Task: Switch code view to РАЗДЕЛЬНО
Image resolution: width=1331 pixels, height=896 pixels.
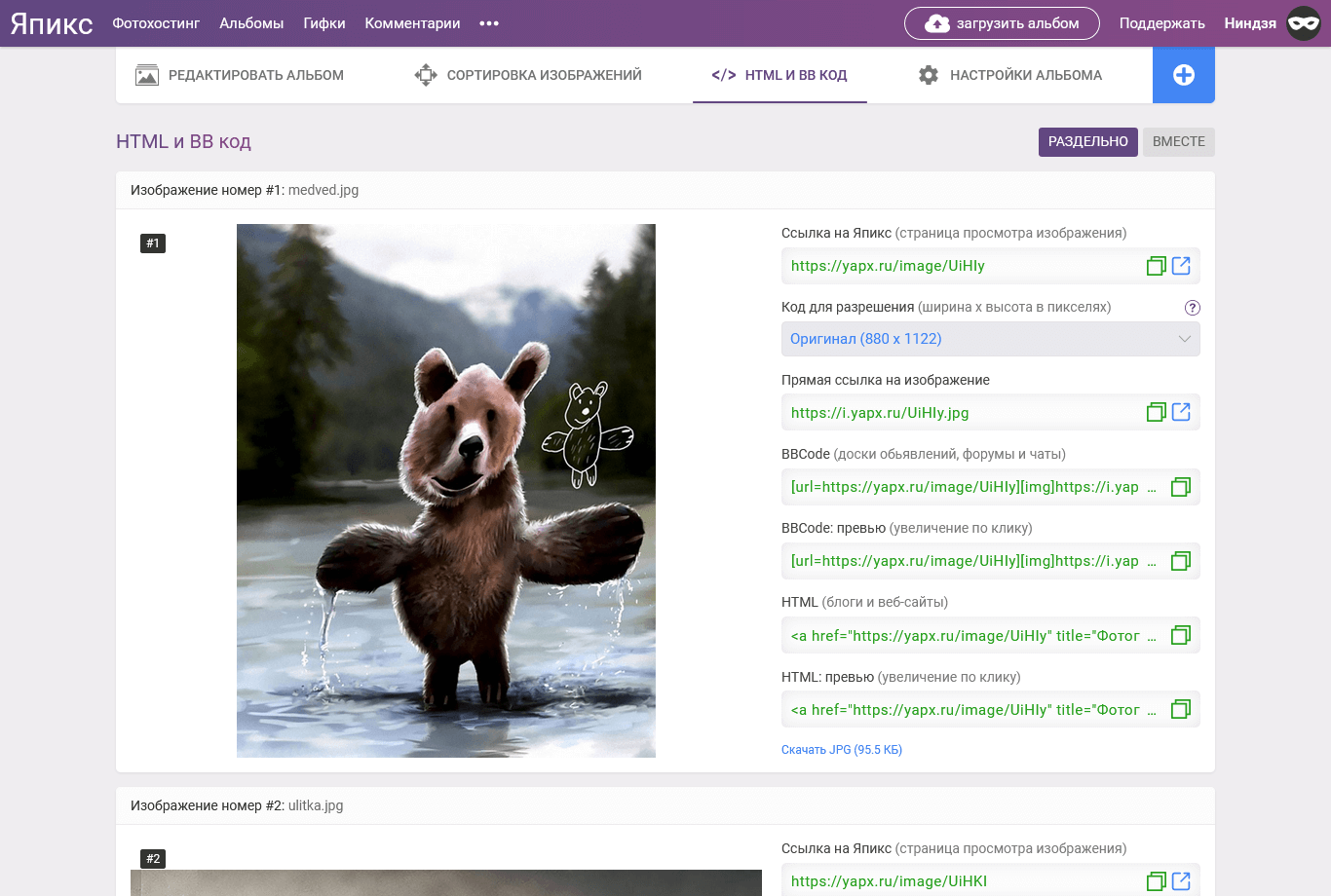Action: pos(1087,142)
